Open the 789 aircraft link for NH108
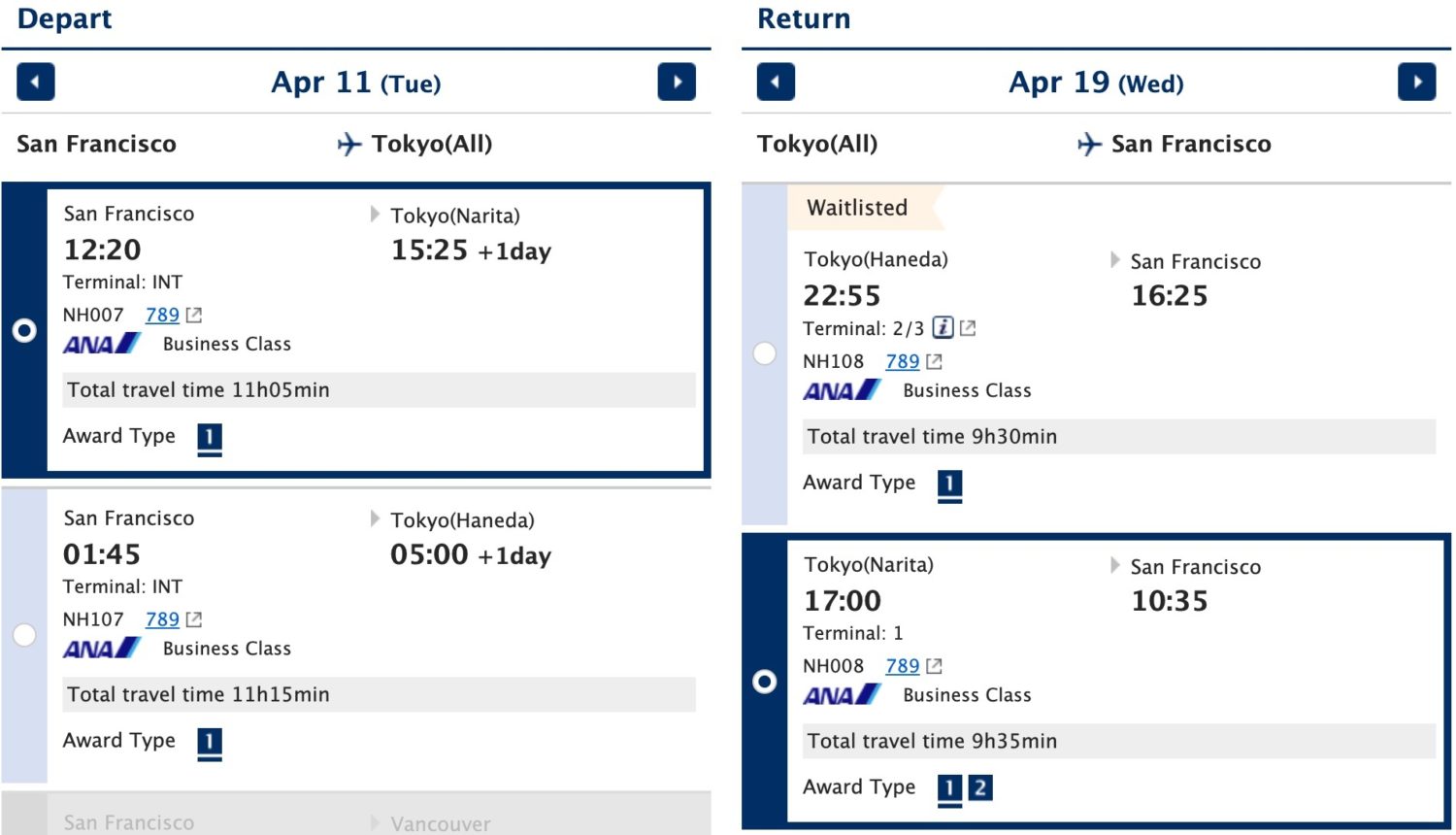The image size is (1456, 835). click(x=902, y=360)
